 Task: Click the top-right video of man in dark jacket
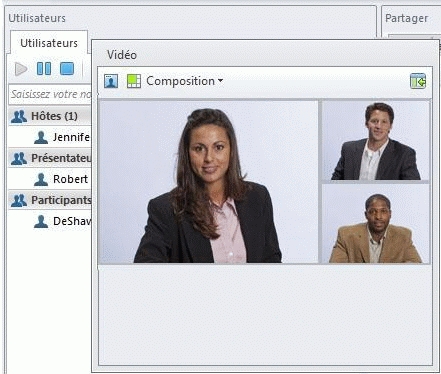click(376, 140)
